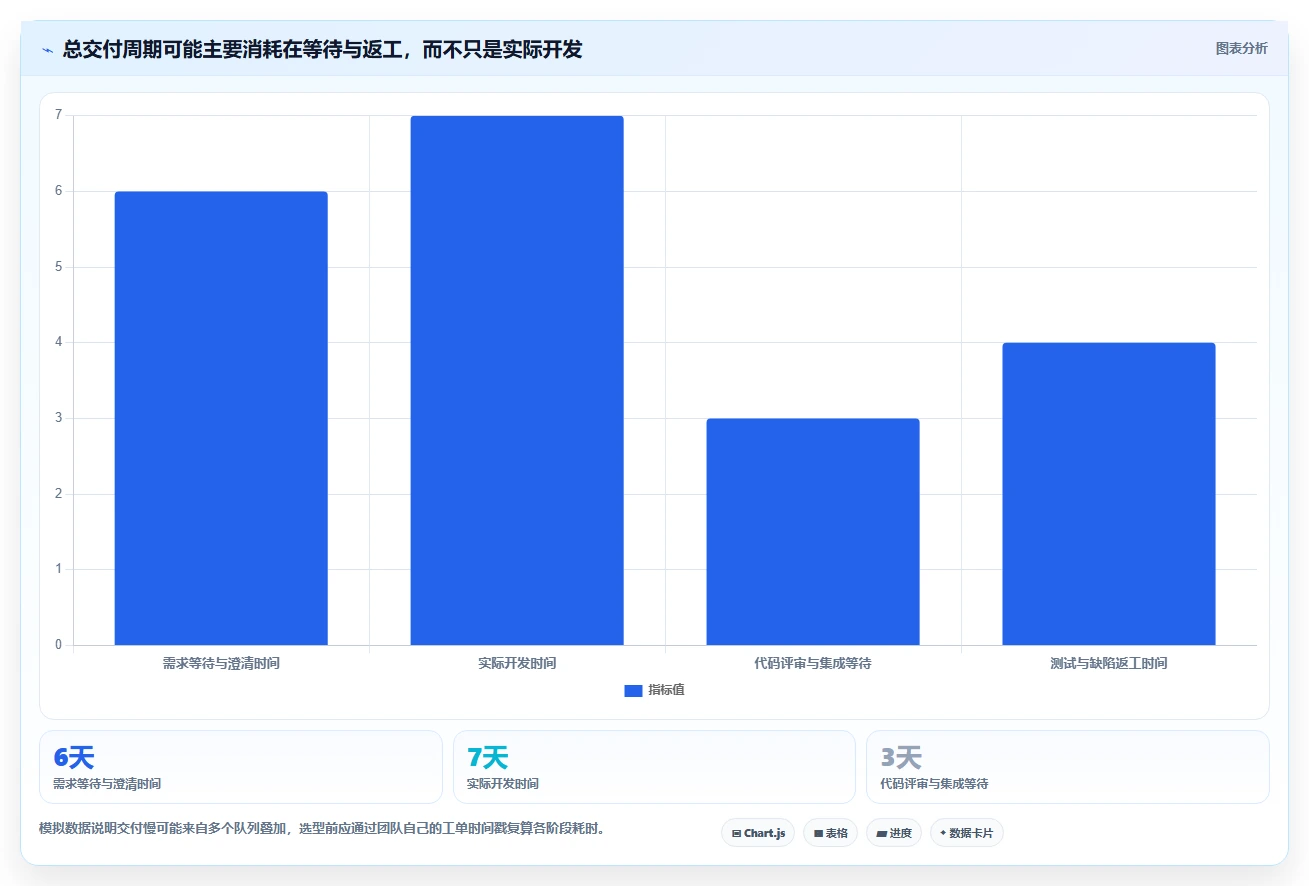Click y-axis tick value 0
Screen dimensions: 1309x886
coord(58,645)
